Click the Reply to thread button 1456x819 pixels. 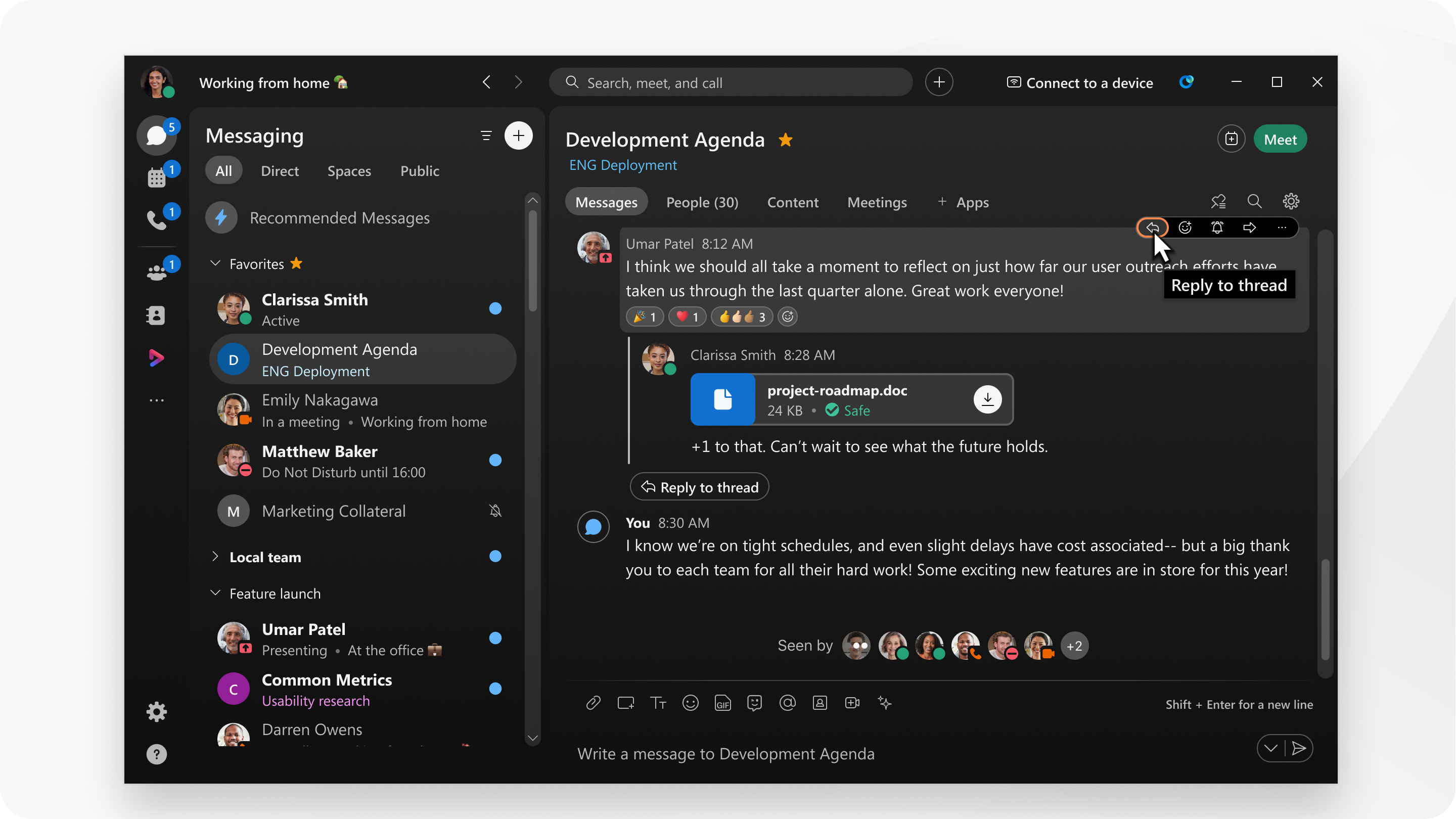pyautogui.click(x=1153, y=228)
